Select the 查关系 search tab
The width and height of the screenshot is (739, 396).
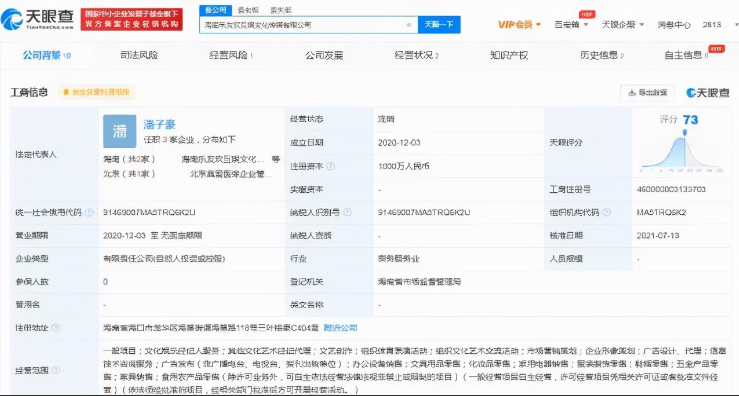tap(280, 10)
